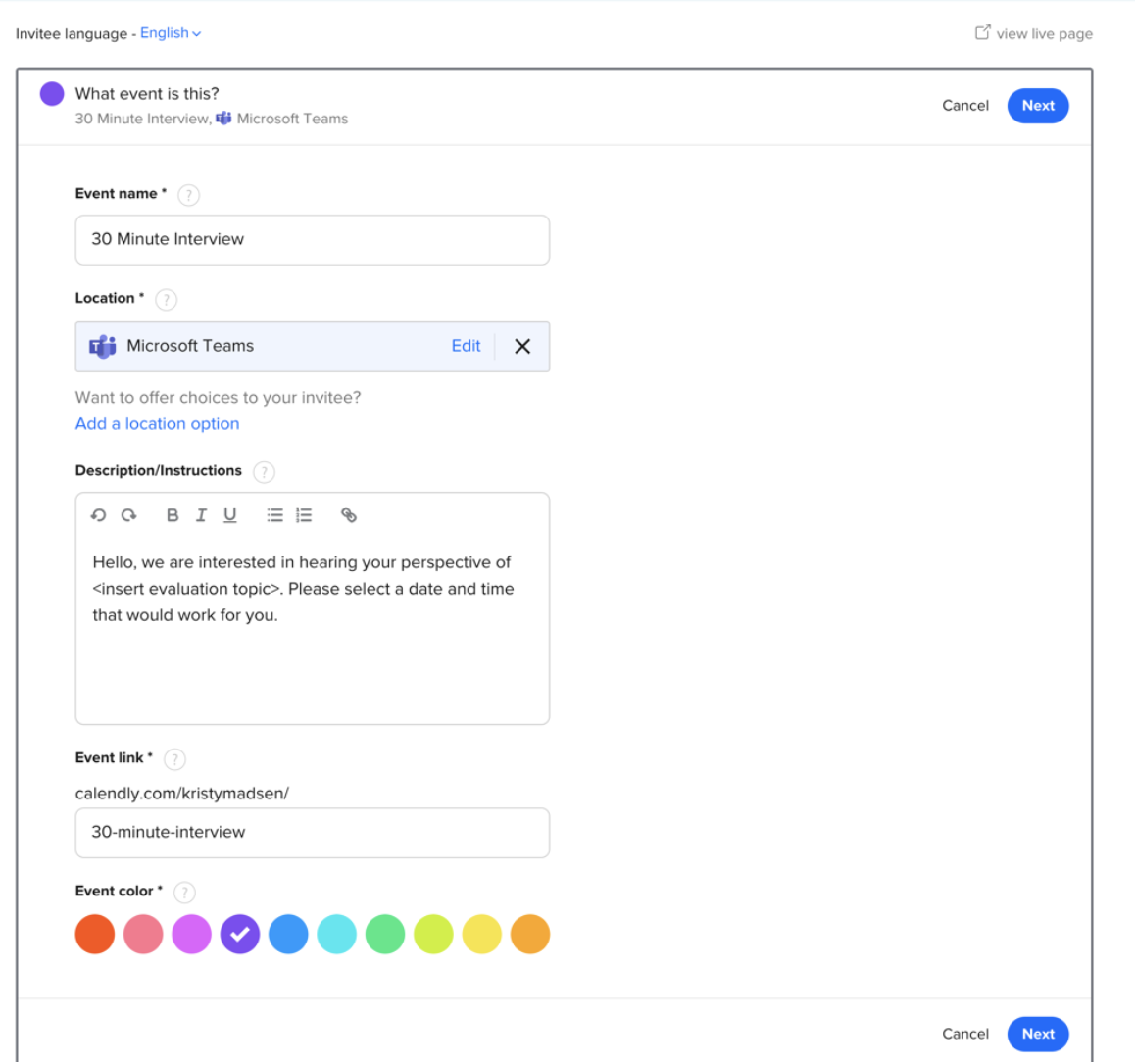Viewport: 1135px width, 1064px height.
Task: Open the Event name help tooltip
Action: click(187, 194)
